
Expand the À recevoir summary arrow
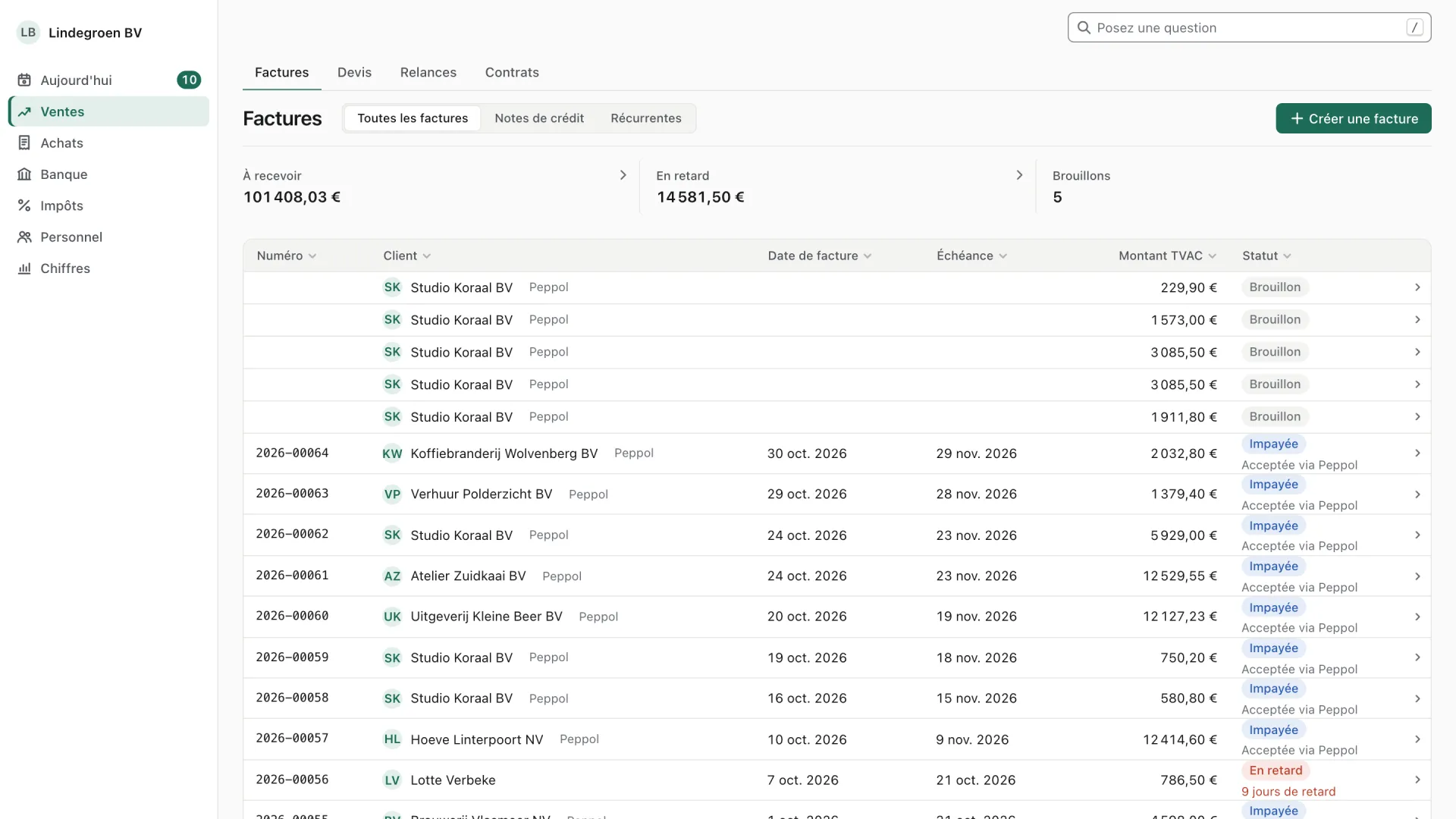point(623,175)
